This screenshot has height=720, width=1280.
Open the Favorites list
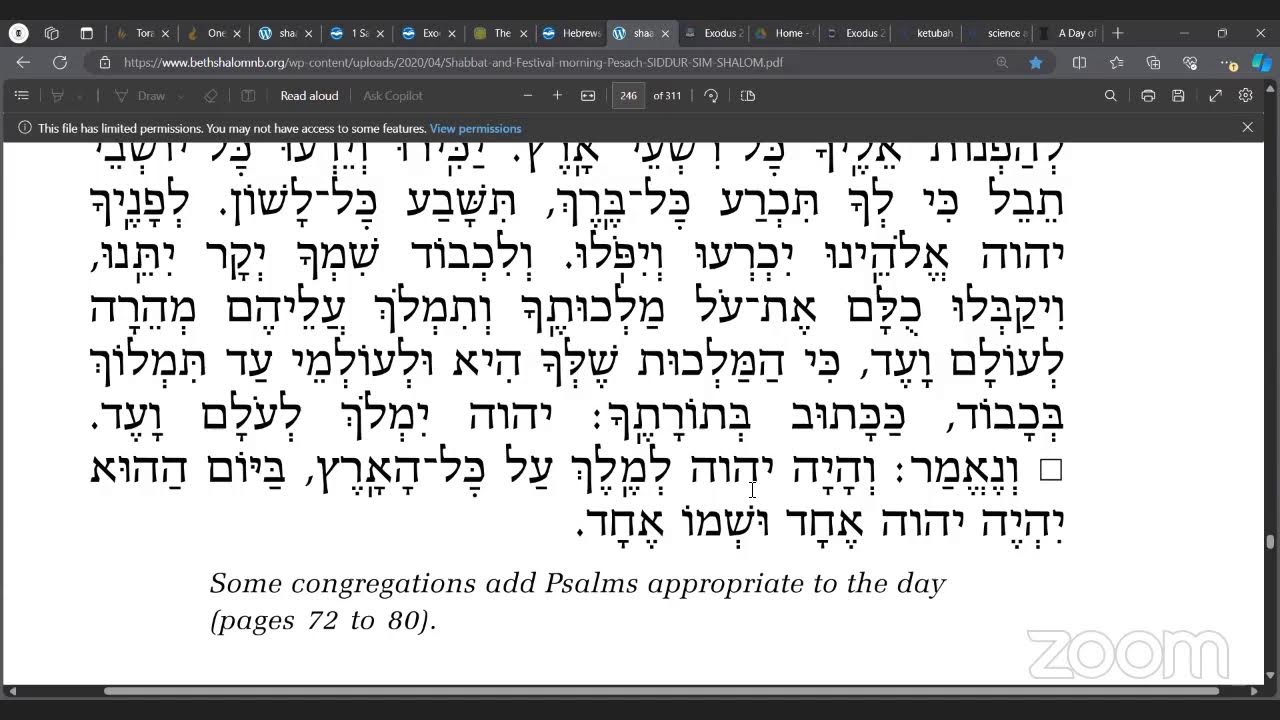(x=1116, y=62)
